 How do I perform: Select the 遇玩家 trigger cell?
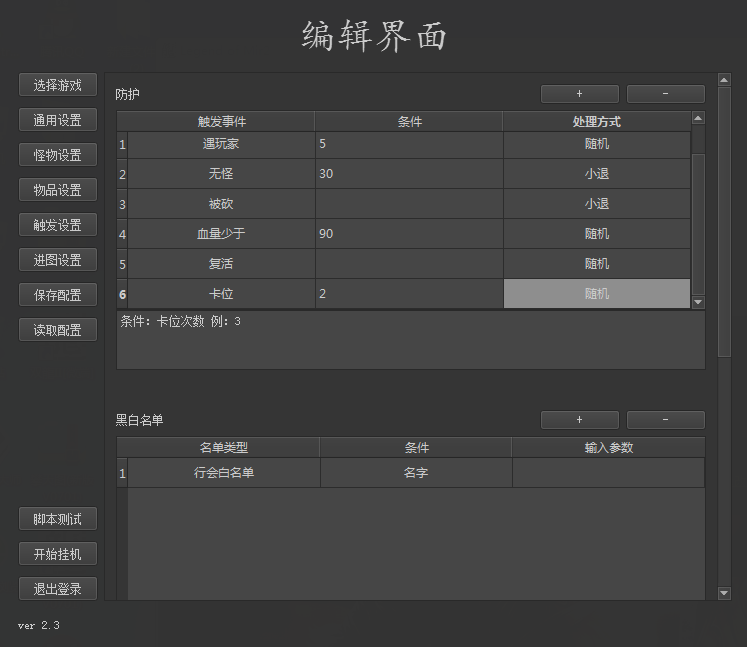tap(222, 144)
